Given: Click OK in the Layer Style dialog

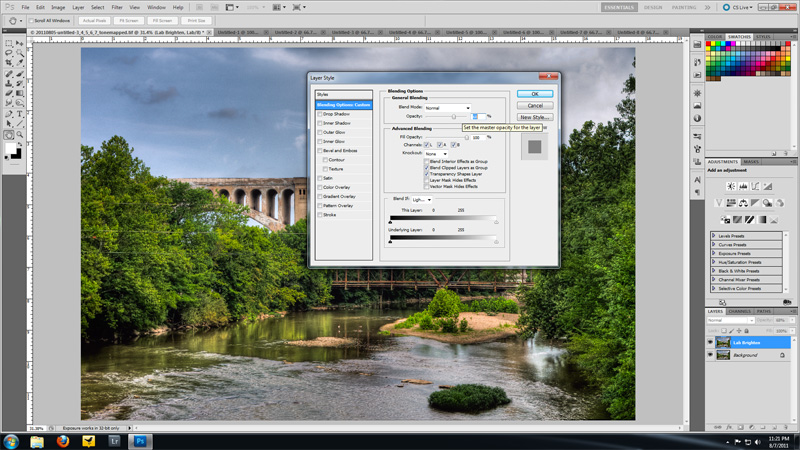Looking at the screenshot, I should (x=534, y=94).
